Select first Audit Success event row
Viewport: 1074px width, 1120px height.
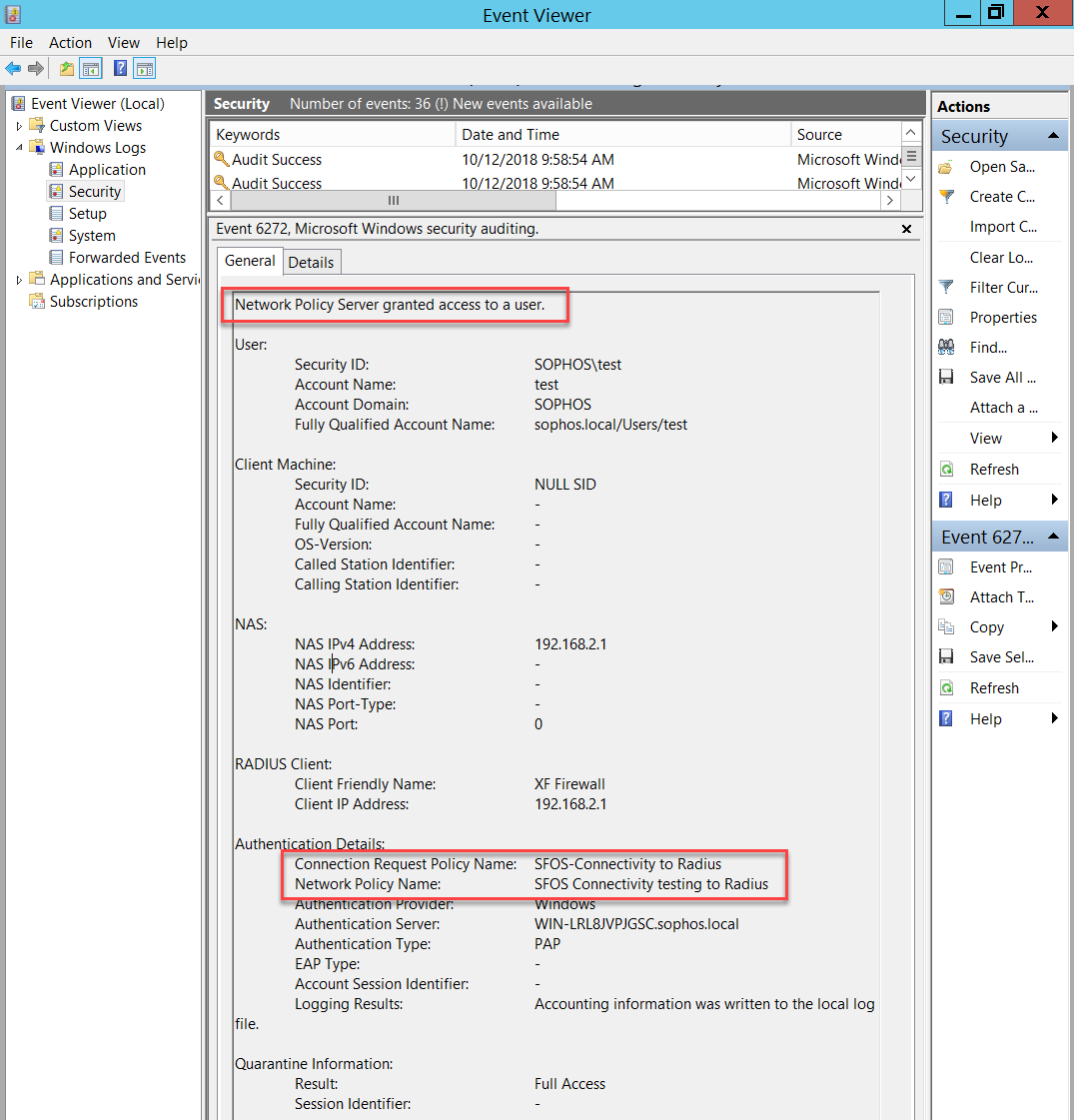tap(556, 159)
